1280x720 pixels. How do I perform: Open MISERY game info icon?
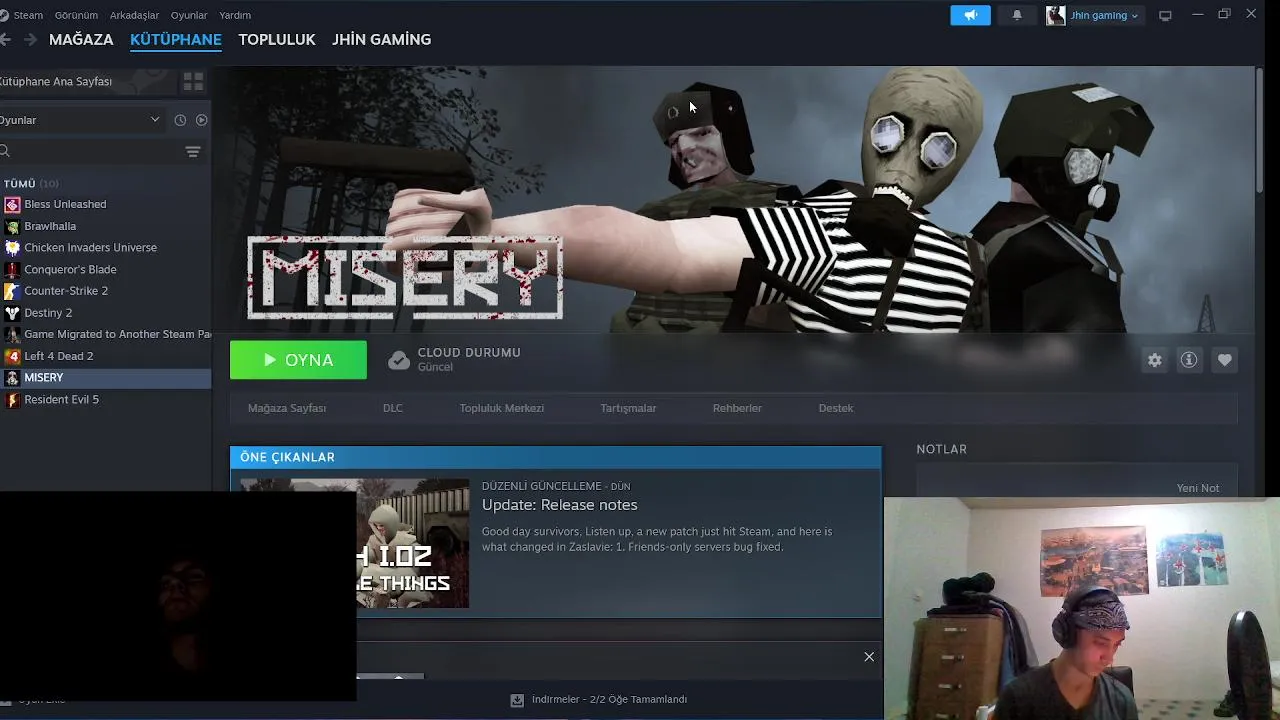click(x=1189, y=360)
